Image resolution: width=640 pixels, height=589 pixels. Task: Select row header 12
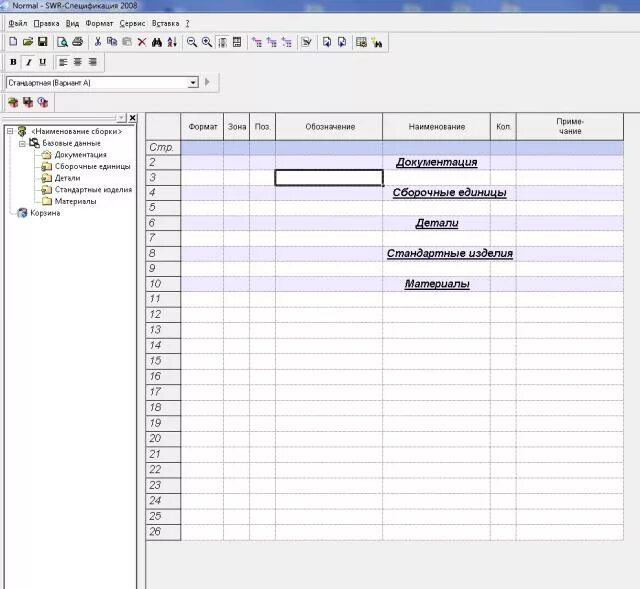pos(163,315)
